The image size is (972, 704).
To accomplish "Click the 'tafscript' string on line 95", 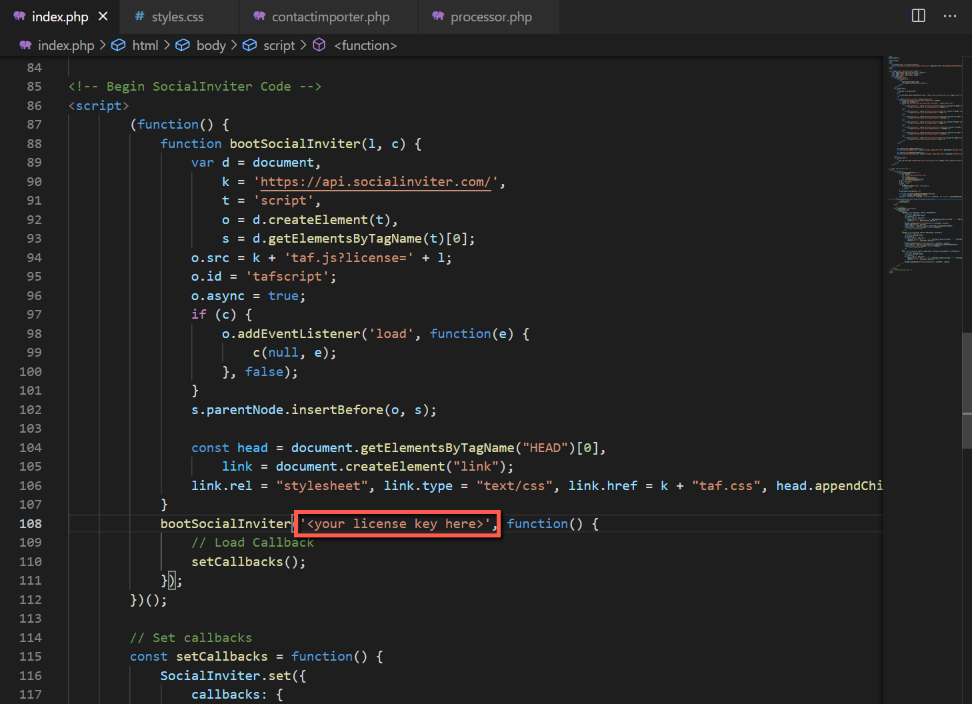I will [x=287, y=276].
